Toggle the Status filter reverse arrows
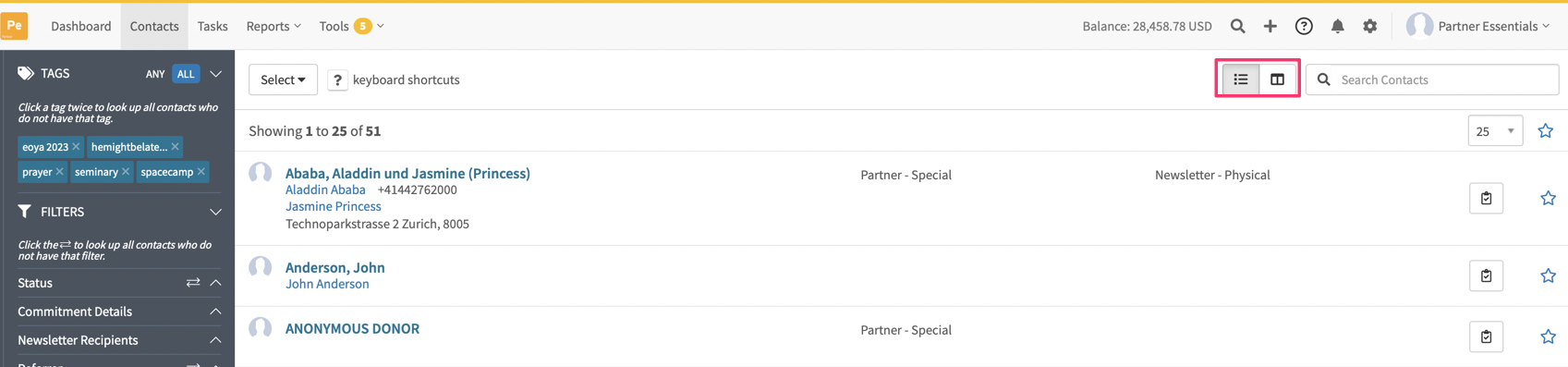 [193, 283]
